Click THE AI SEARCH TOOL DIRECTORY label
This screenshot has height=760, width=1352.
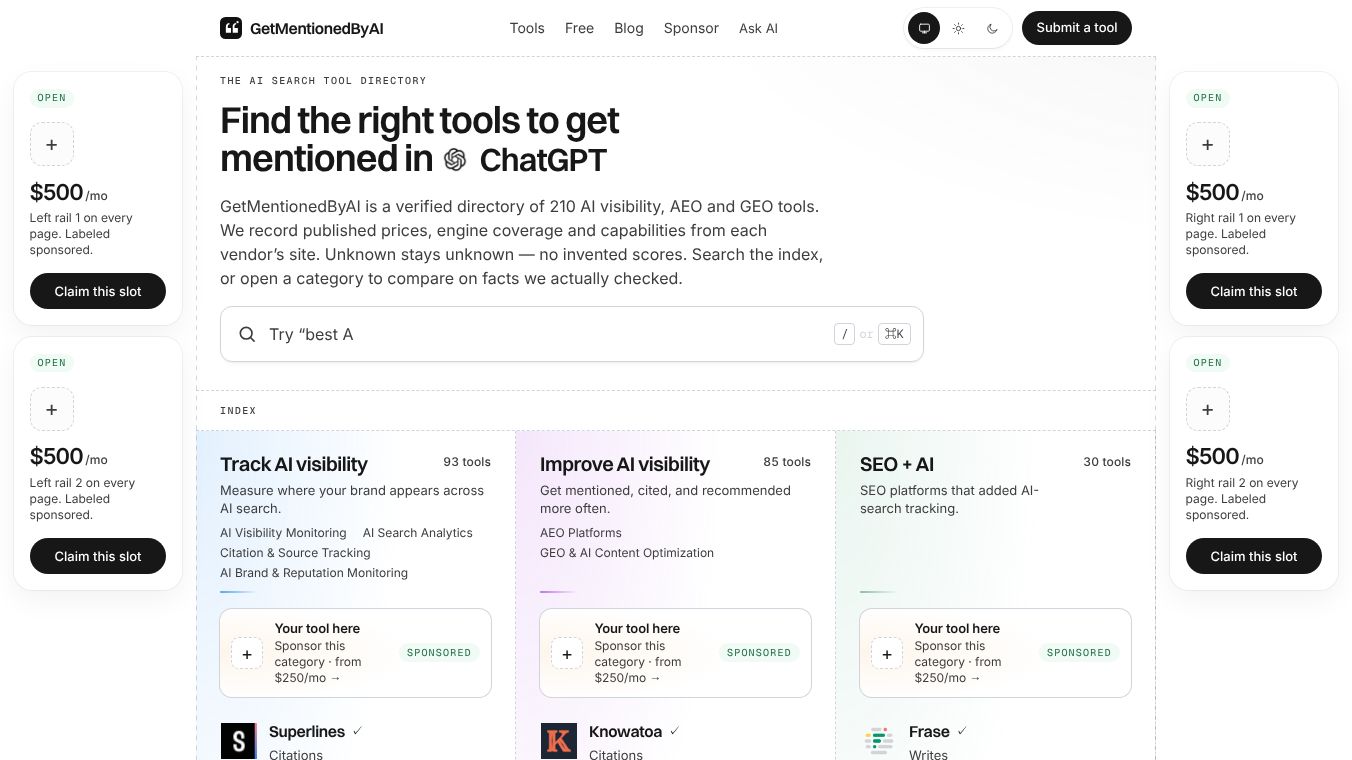(323, 81)
